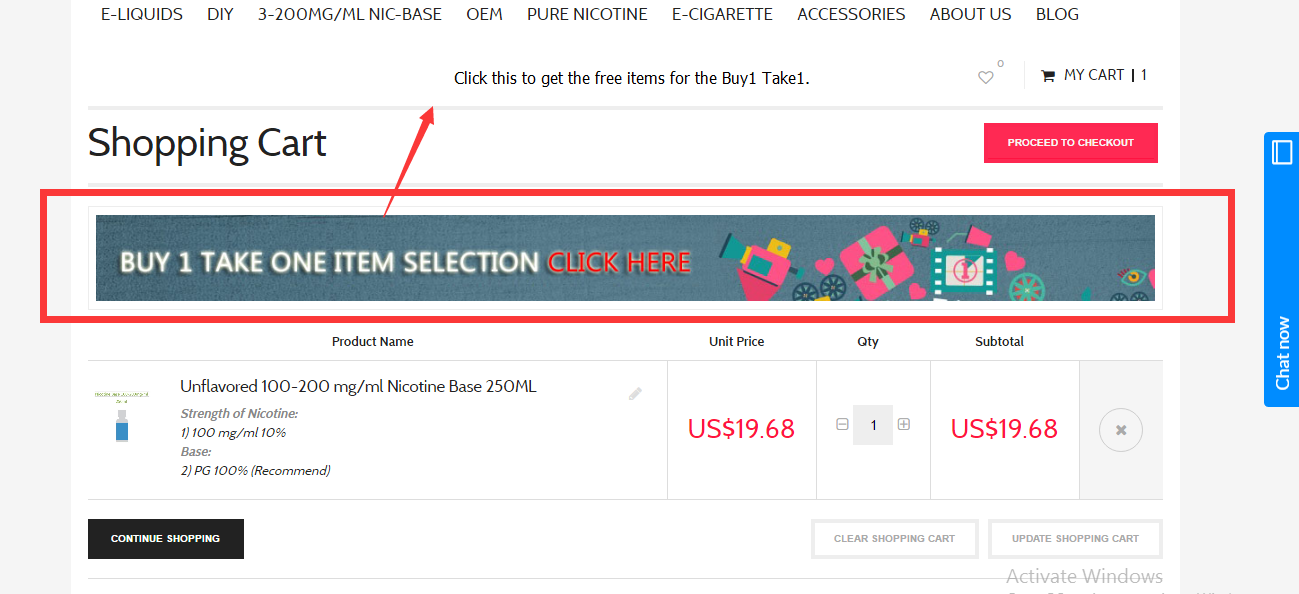Viewport: 1299px width, 594px height.
Task: Open the Nicotine Base product thumbnail
Action: (x=120, y=417)
